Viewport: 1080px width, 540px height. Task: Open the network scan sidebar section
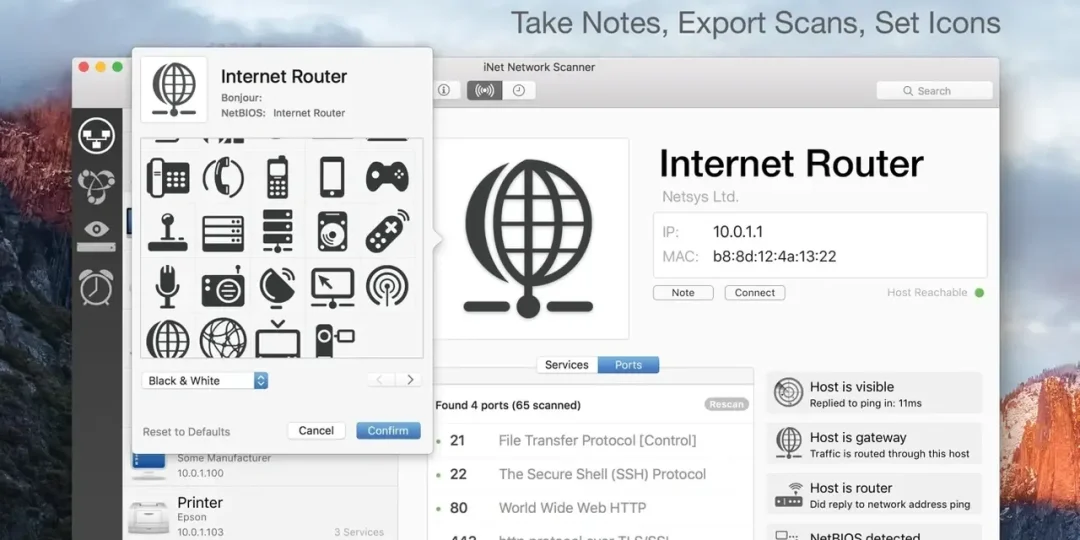96,136
